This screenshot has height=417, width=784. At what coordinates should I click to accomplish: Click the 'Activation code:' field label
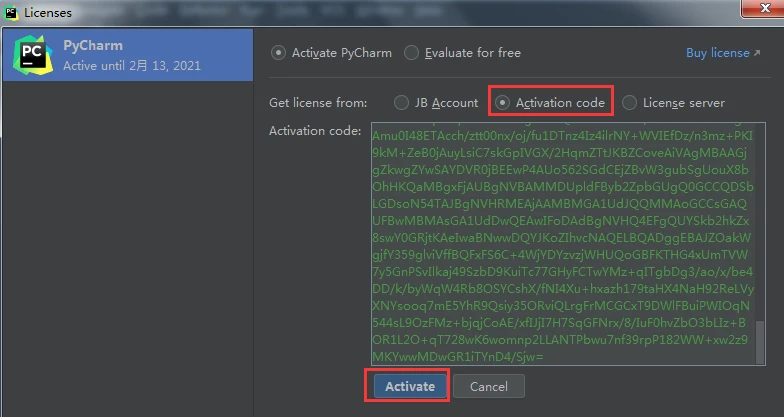(x=315, y=131)
